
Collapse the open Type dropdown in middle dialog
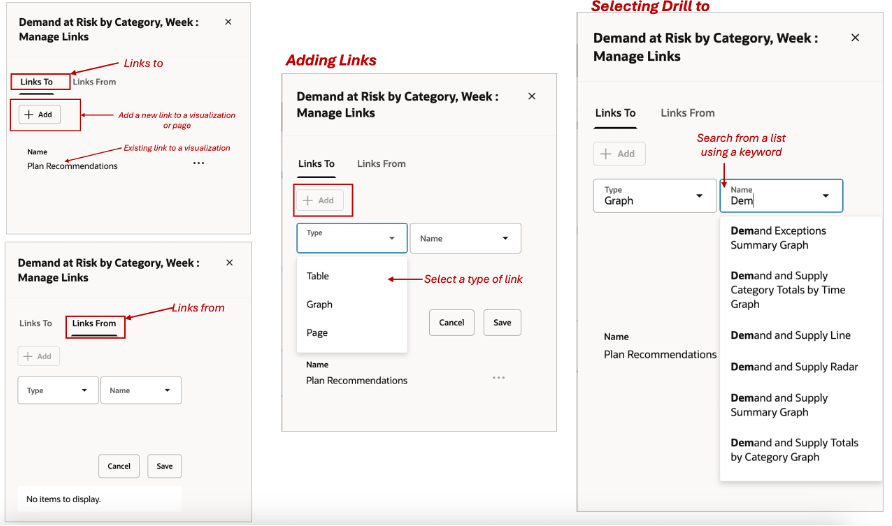coord(391,238)
